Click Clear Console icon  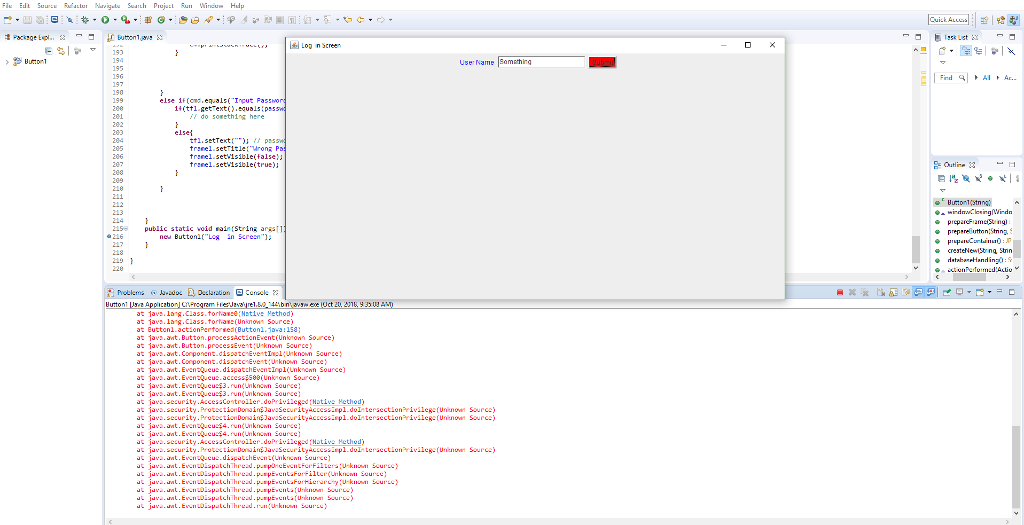(x=881, y=293)
